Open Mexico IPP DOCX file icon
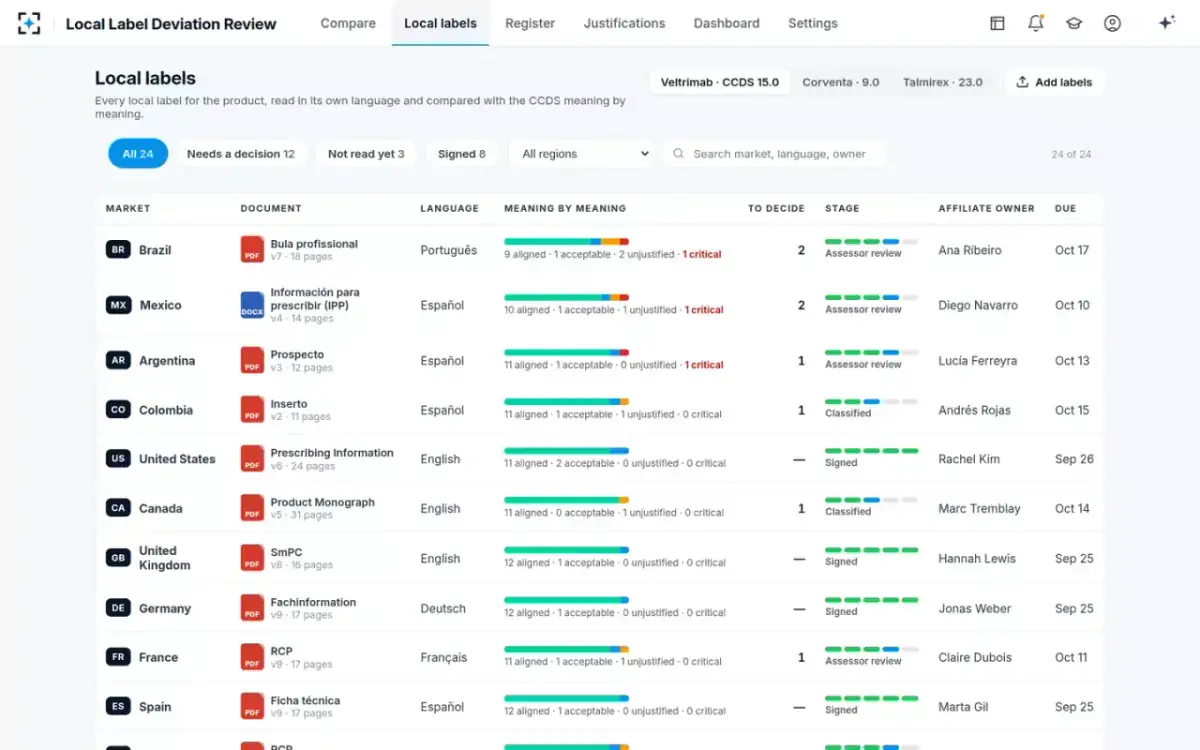This screenshot has width=1200, height=750. pos(252,305)
